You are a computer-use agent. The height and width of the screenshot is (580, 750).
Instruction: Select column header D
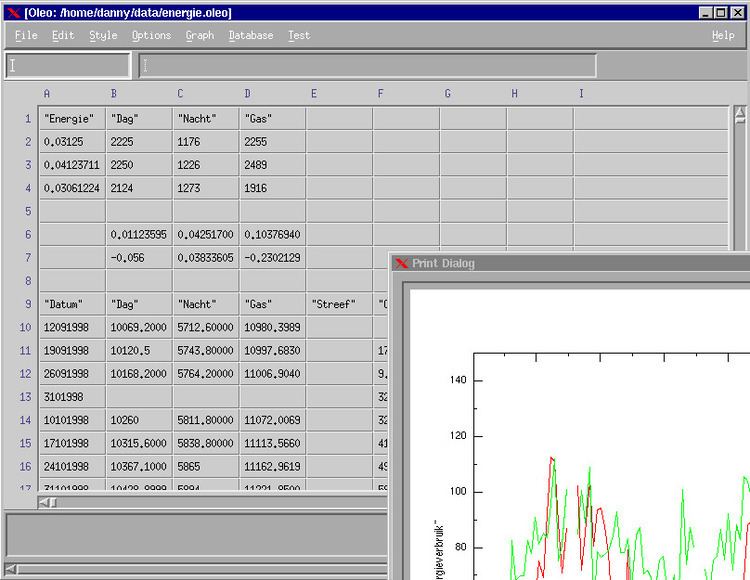point(247,94)
